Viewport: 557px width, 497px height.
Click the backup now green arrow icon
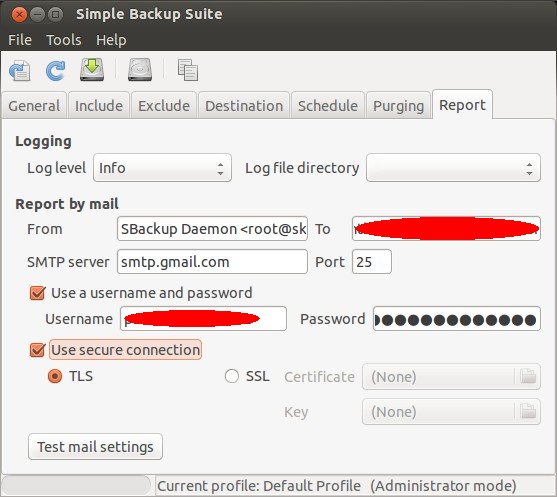tap(92, 70)
